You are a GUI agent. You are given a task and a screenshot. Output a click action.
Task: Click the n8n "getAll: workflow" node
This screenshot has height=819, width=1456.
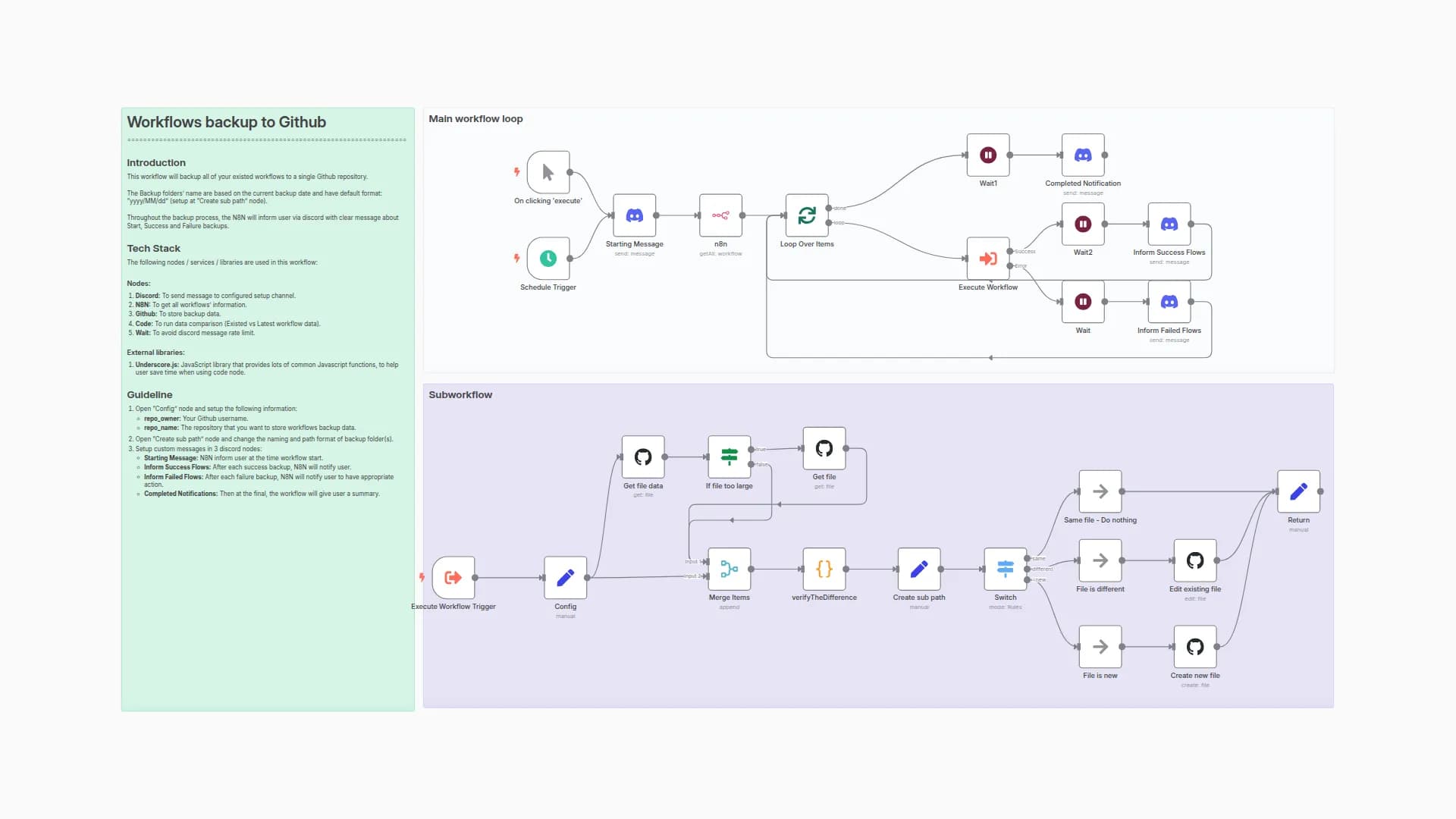[720, 217]
